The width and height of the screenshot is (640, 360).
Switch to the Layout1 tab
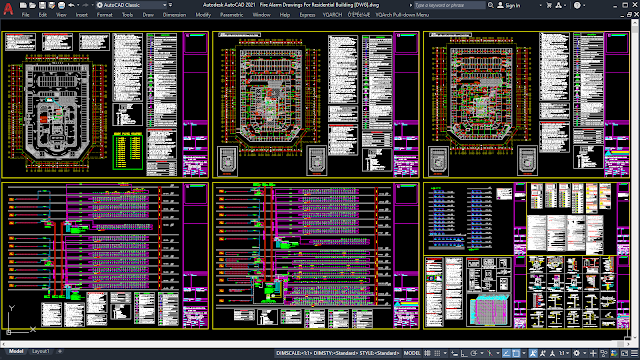[40, 351]
